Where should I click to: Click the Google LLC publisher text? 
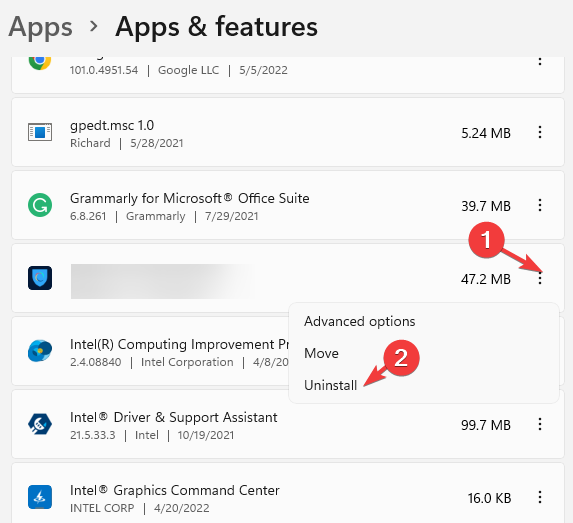pyautogui.click(x=189, y=70)
